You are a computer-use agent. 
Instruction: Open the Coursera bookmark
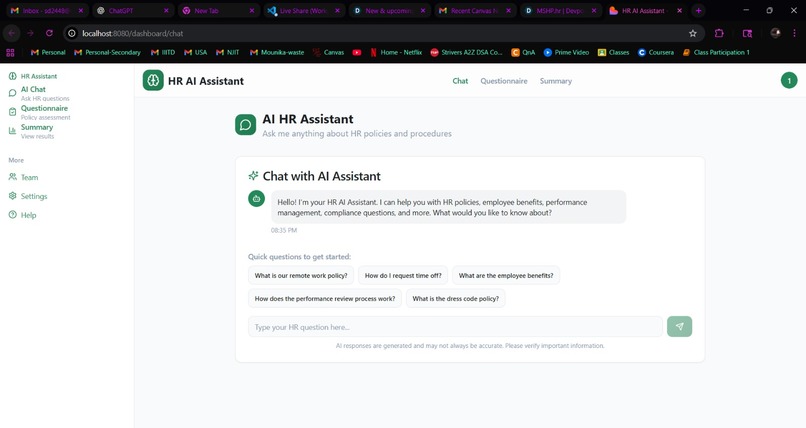(656, 52)
